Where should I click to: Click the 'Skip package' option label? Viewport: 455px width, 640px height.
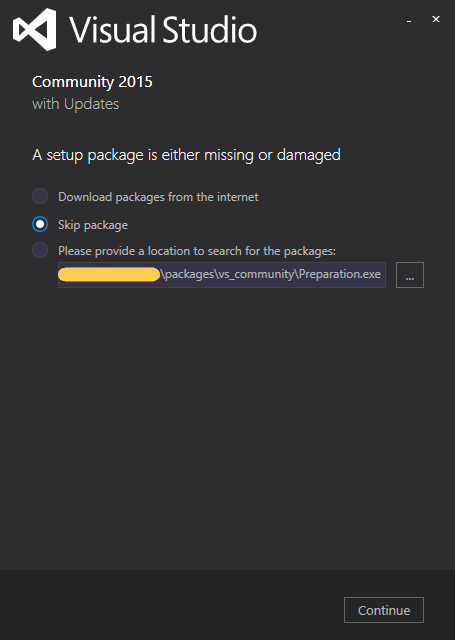93,225
